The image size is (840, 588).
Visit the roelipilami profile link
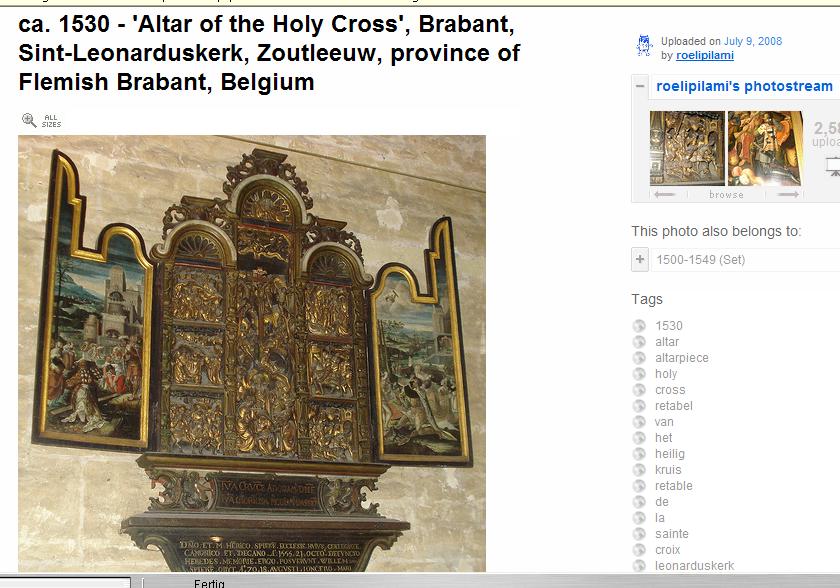click(704, 56)
